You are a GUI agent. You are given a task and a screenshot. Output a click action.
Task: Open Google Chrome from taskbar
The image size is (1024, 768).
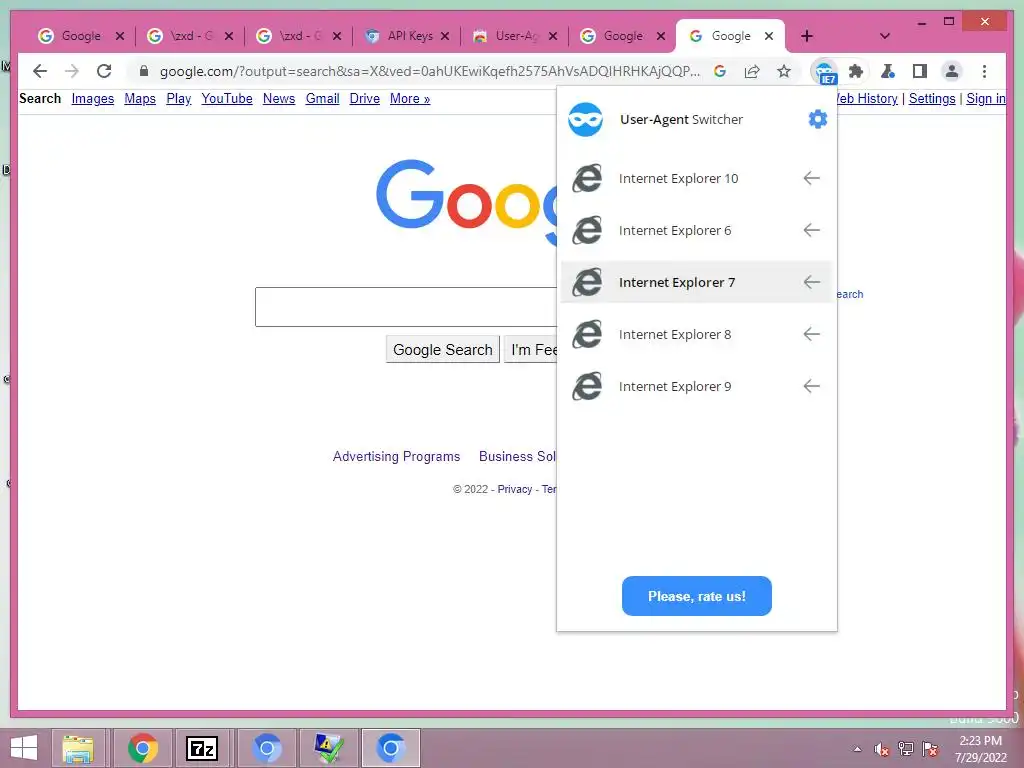[x=142, y=748]
